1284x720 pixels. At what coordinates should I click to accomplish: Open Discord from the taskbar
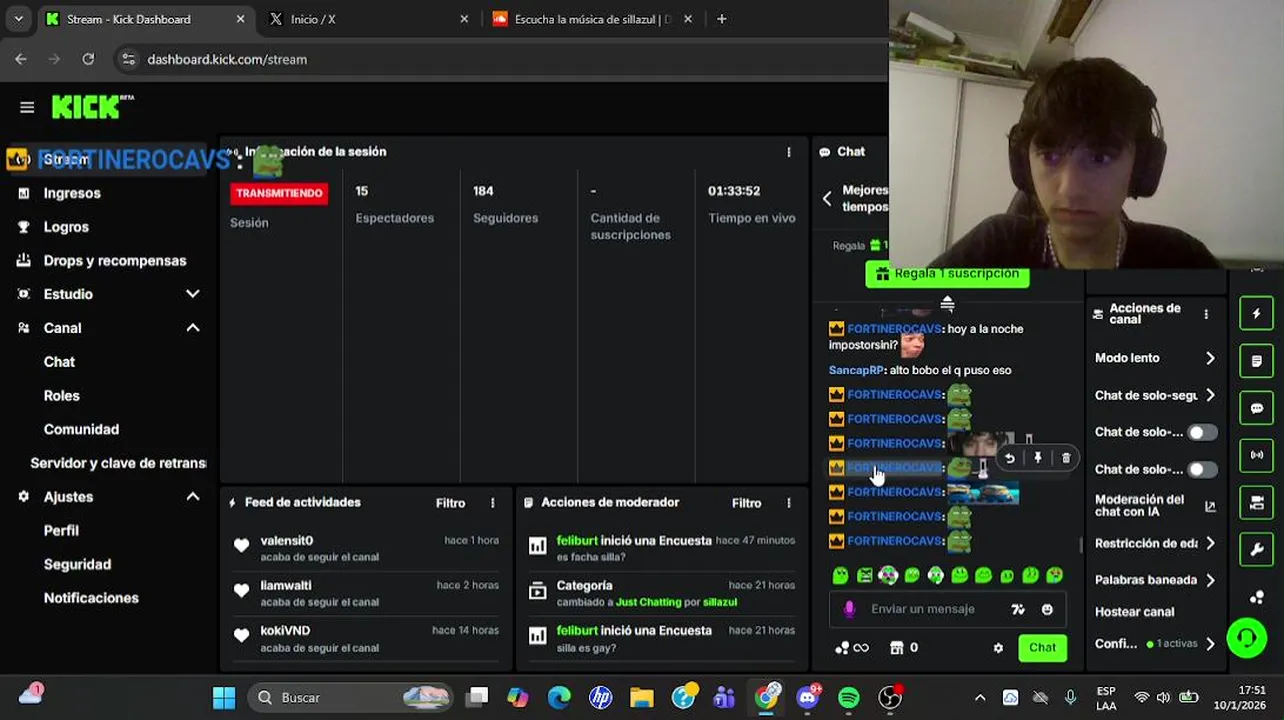tap(808, 698)
